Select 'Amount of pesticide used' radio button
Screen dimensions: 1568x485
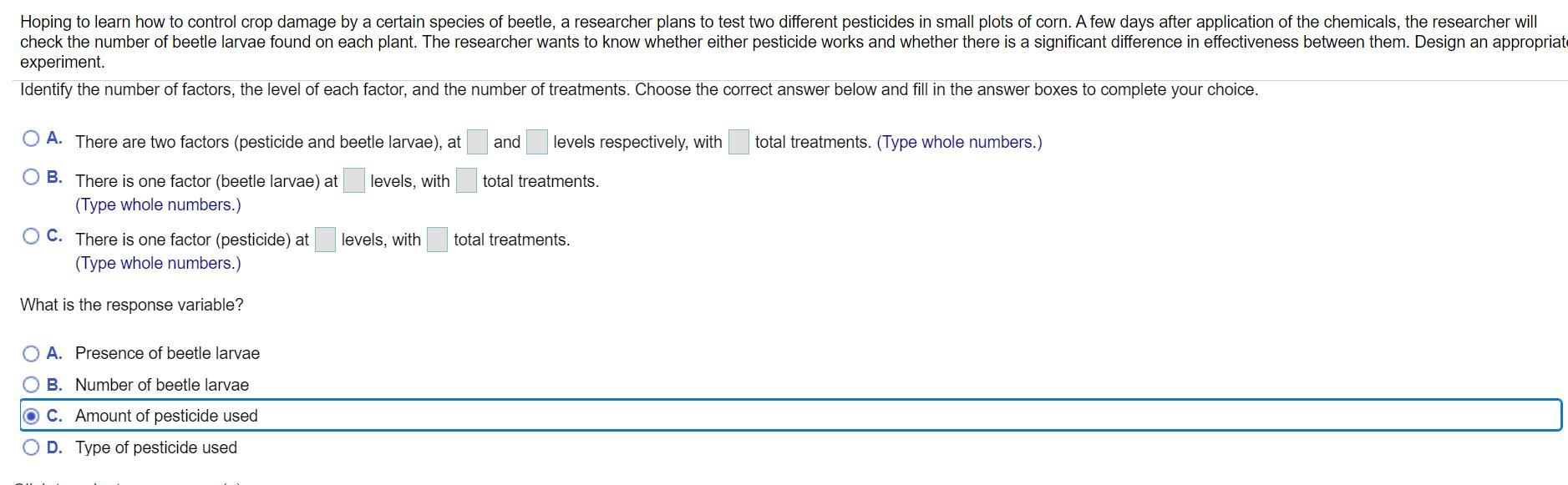pyautogui.click(x=31, y=416)
